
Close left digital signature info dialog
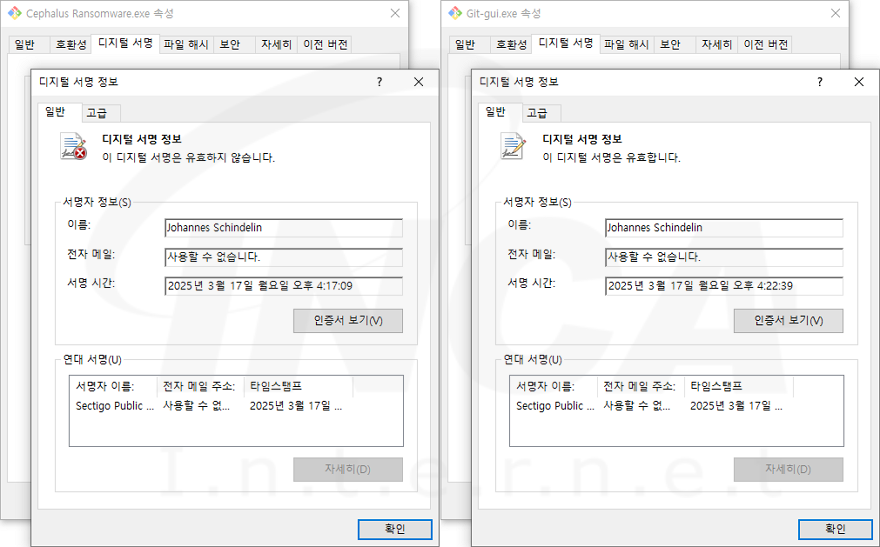point(419,82)
